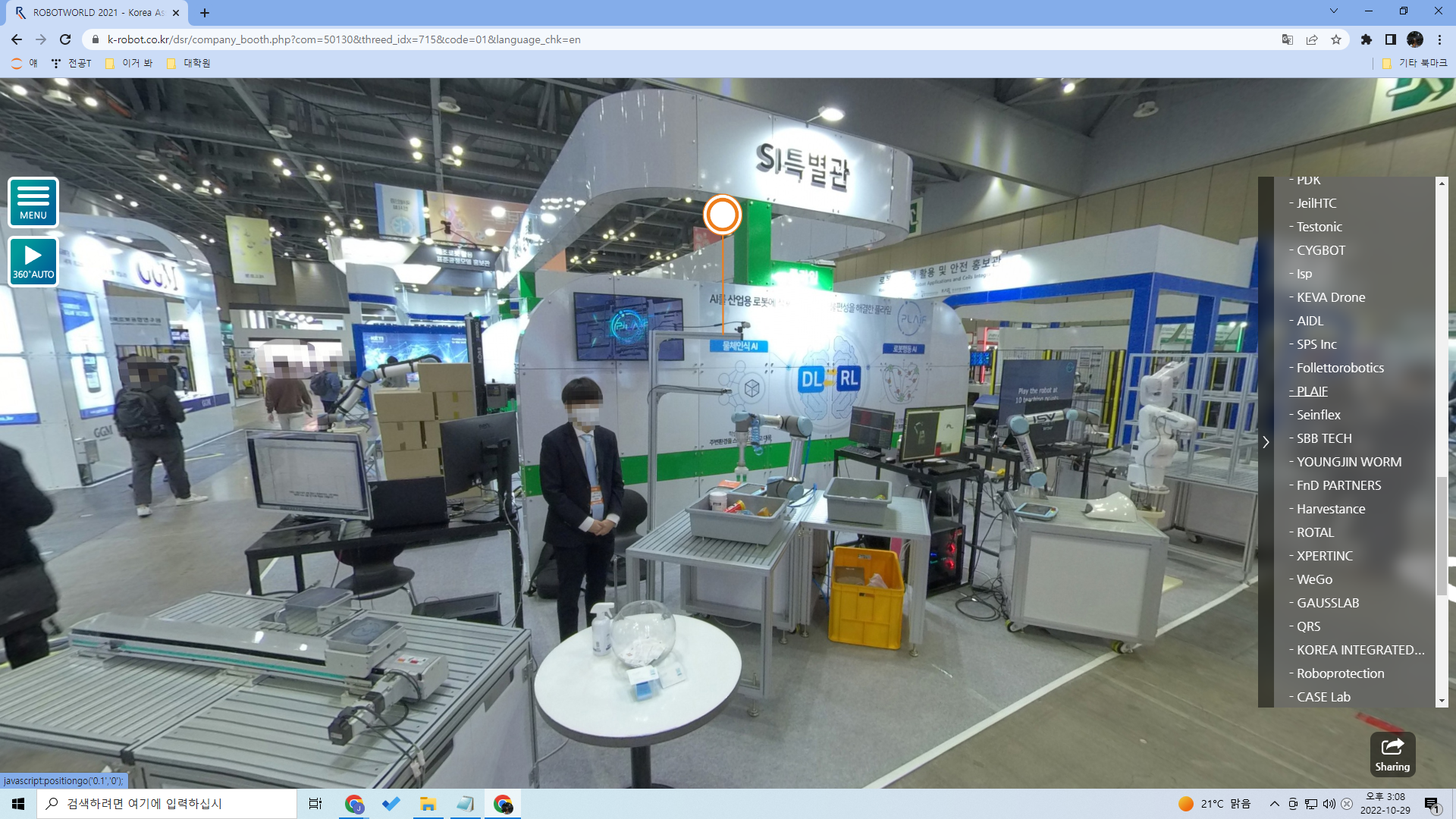Viewport: 1456px width, 819px height.
Task: Click the Sharing icon button
Action: (x=1392, y=754)
